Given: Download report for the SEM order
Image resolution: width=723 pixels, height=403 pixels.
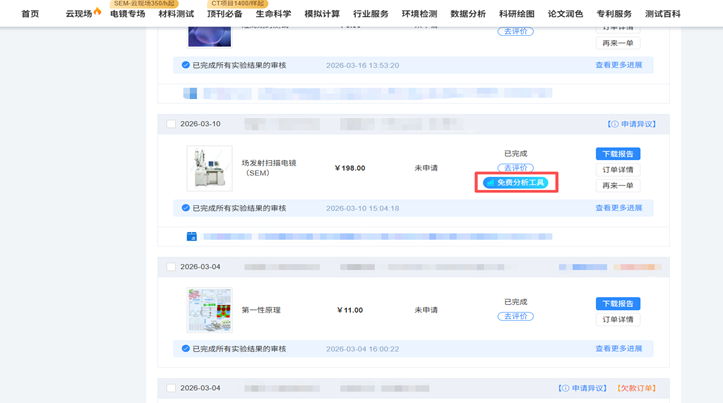Looking at the screenshot, I should coord(618,154).
